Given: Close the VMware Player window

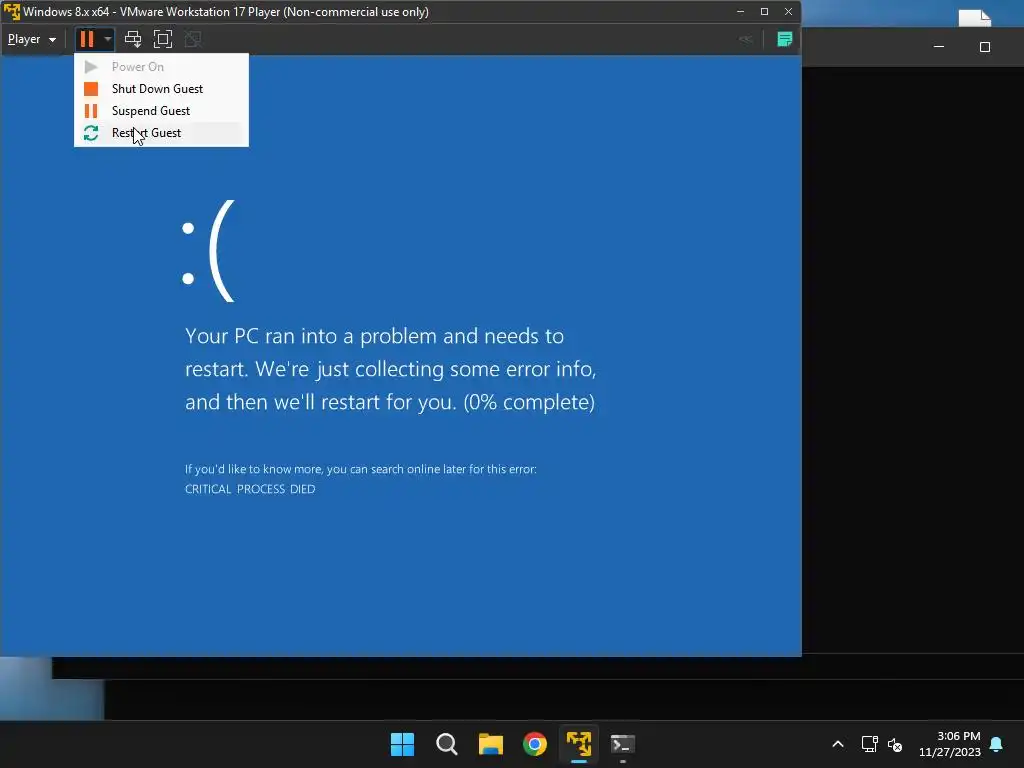Looking at the screenshot, I should pyautogui.click(x=788, y=12).
